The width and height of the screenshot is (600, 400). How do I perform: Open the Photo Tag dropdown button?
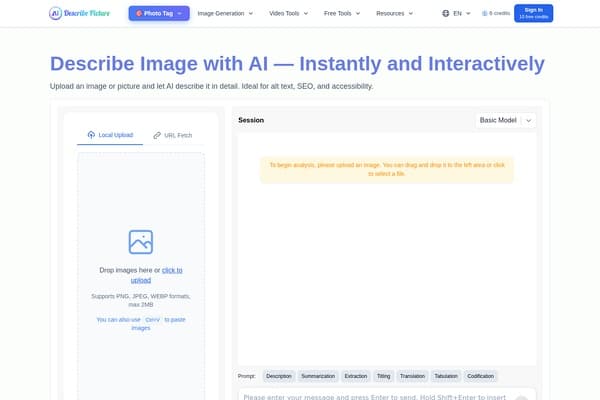tap(159, 13)
